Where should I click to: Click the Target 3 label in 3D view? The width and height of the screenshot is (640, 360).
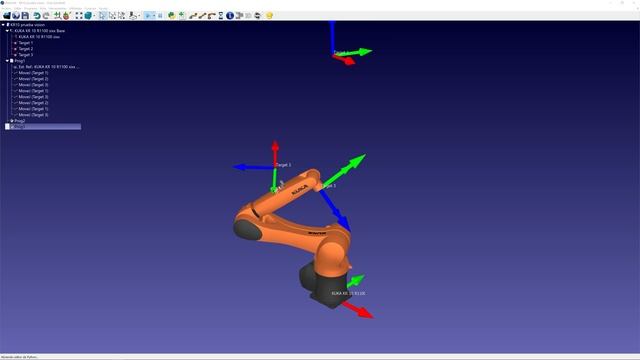(x=329, y=186)
